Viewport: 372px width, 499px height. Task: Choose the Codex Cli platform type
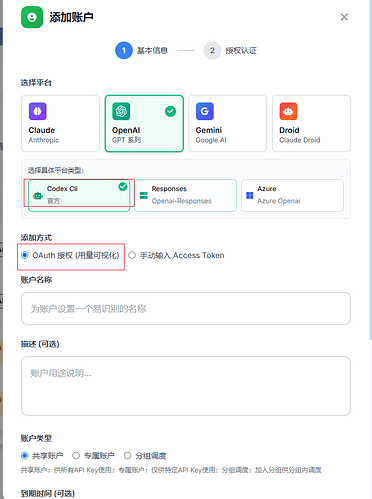click(79, 195)
